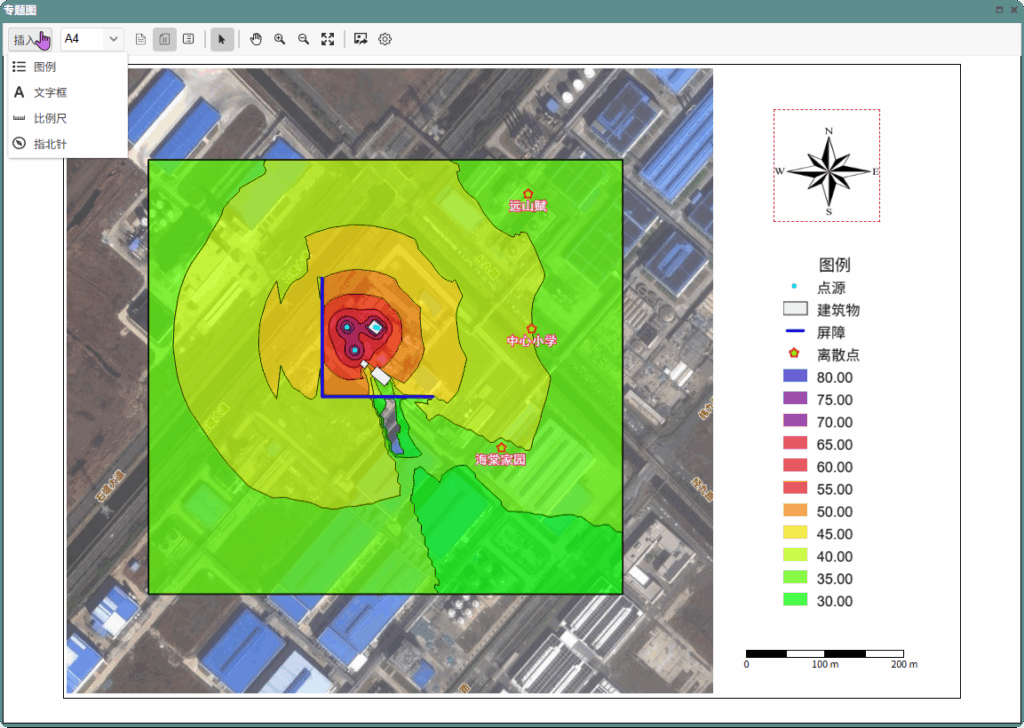Image resolution: width=1024 pixels, height=728 pixels.
Task: Open the gear settings icon
Action: click(385, 39)
